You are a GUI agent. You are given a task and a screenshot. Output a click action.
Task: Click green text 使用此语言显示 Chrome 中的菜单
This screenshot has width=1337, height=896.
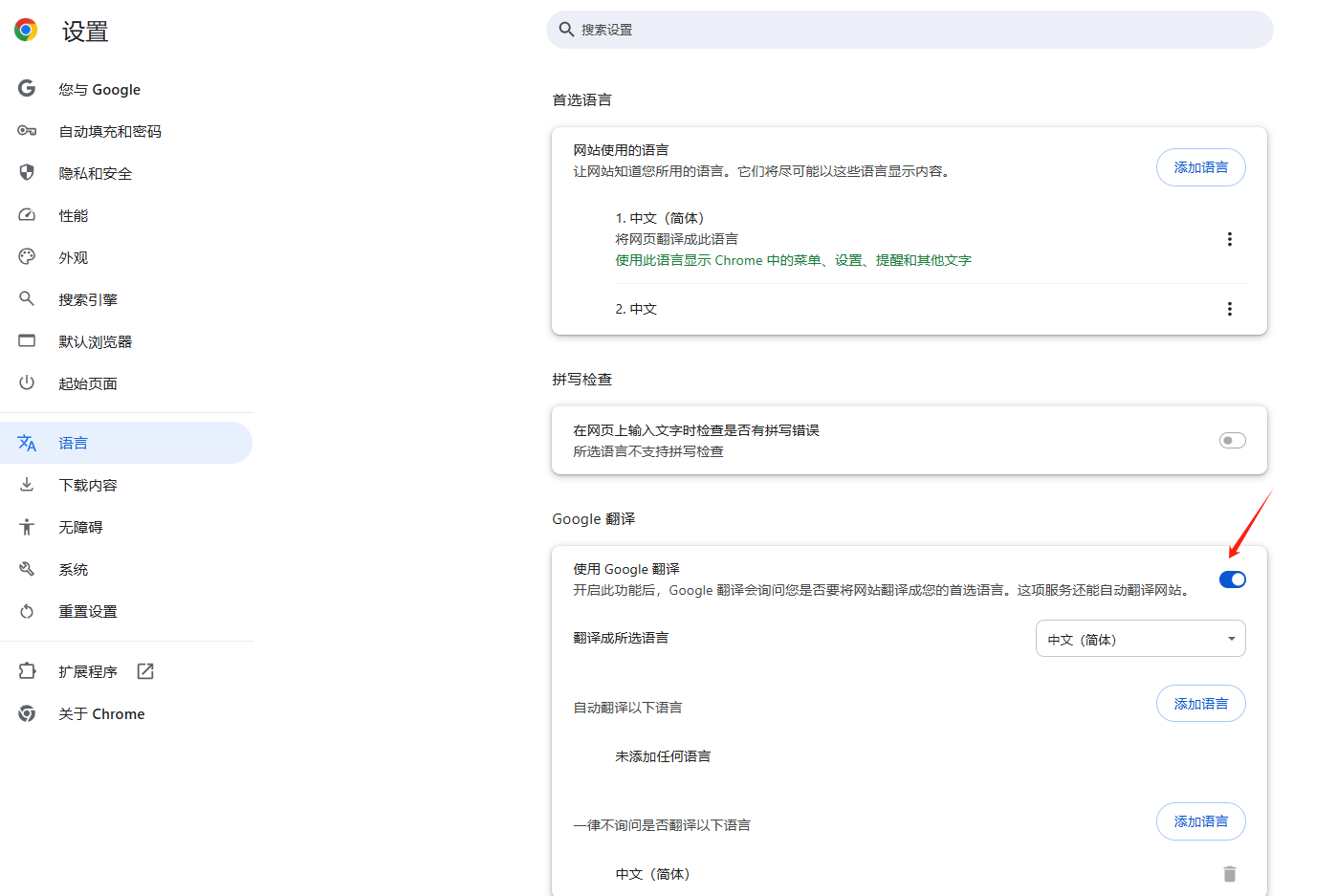coord(793,260)
